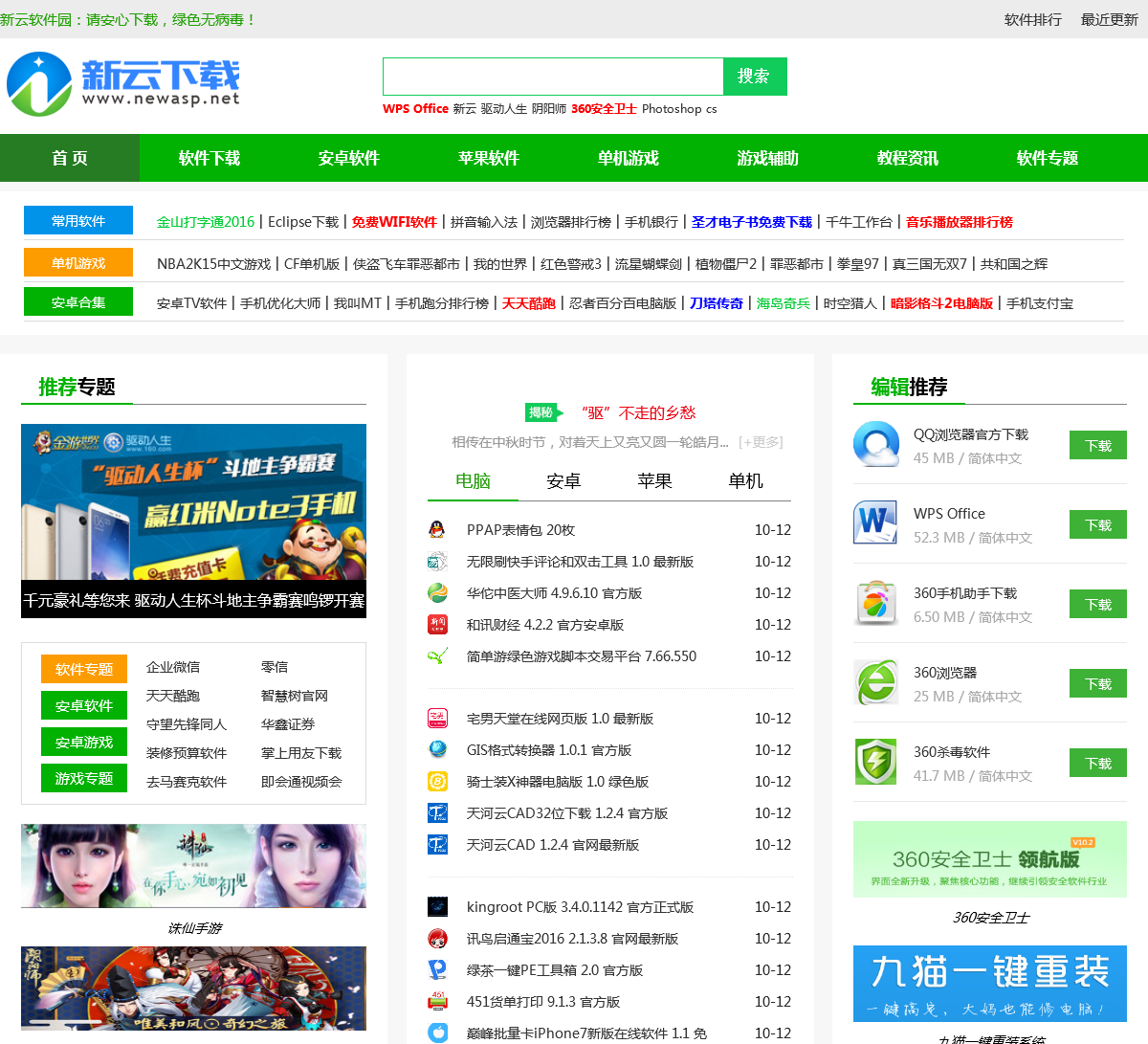Image resolution: width=1148 pixels, height=1044 pixels.
Task: Select the 游戏专题 green side button
Action: [84, 778]
